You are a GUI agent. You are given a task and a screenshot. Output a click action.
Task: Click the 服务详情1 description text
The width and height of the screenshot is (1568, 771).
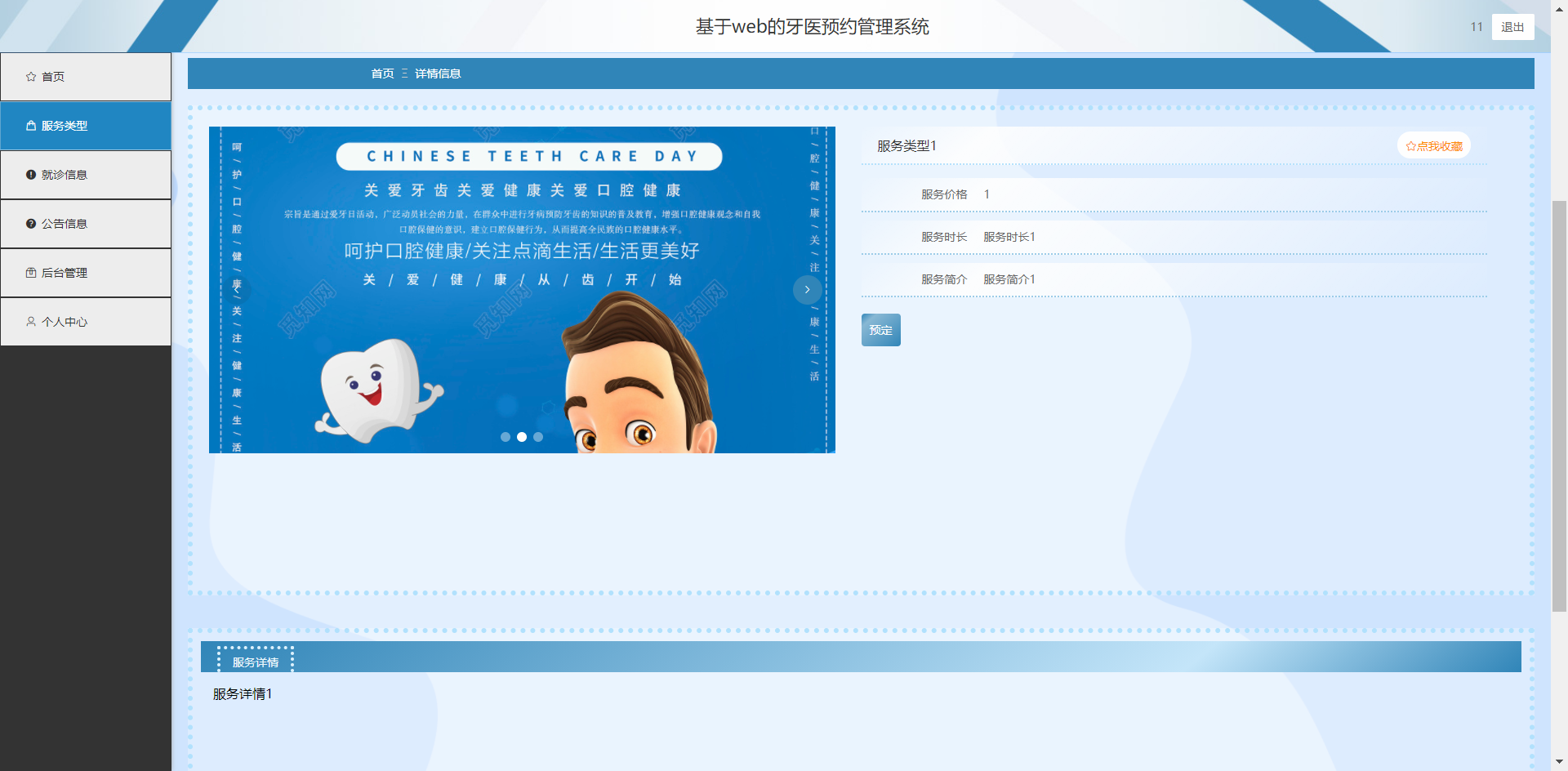click(x=243, y=693)
